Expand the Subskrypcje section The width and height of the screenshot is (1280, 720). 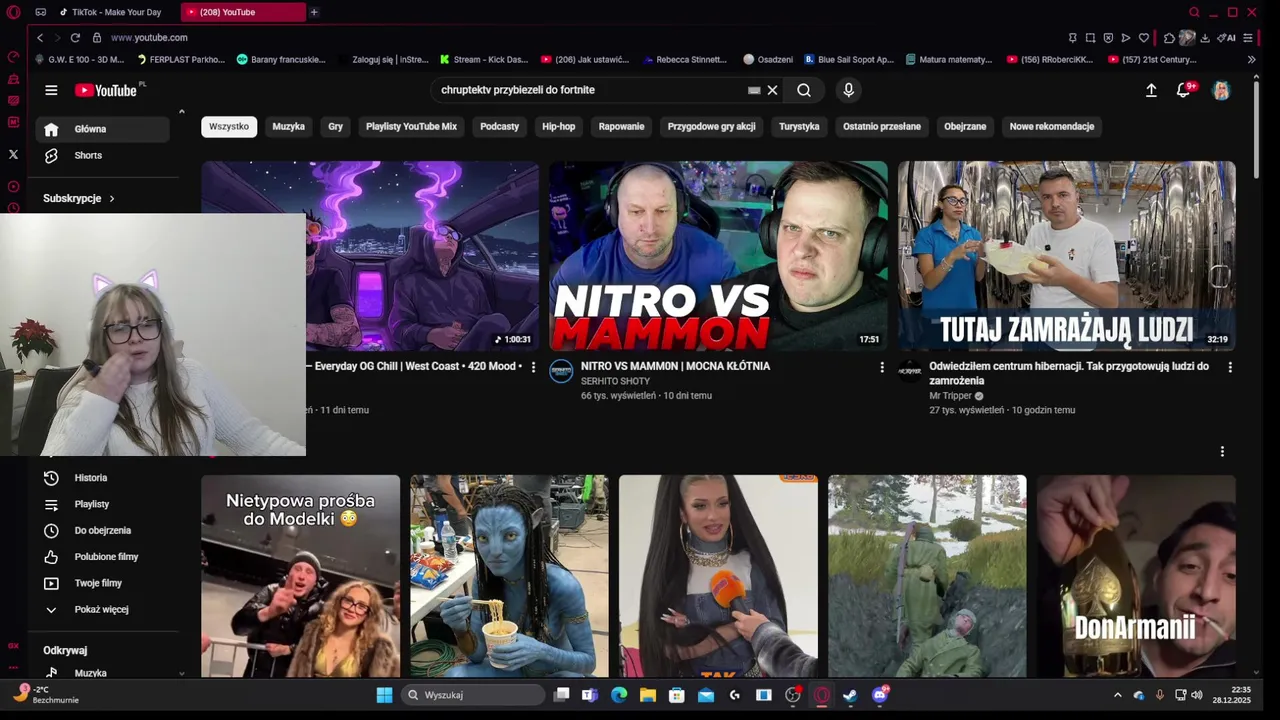79,198
